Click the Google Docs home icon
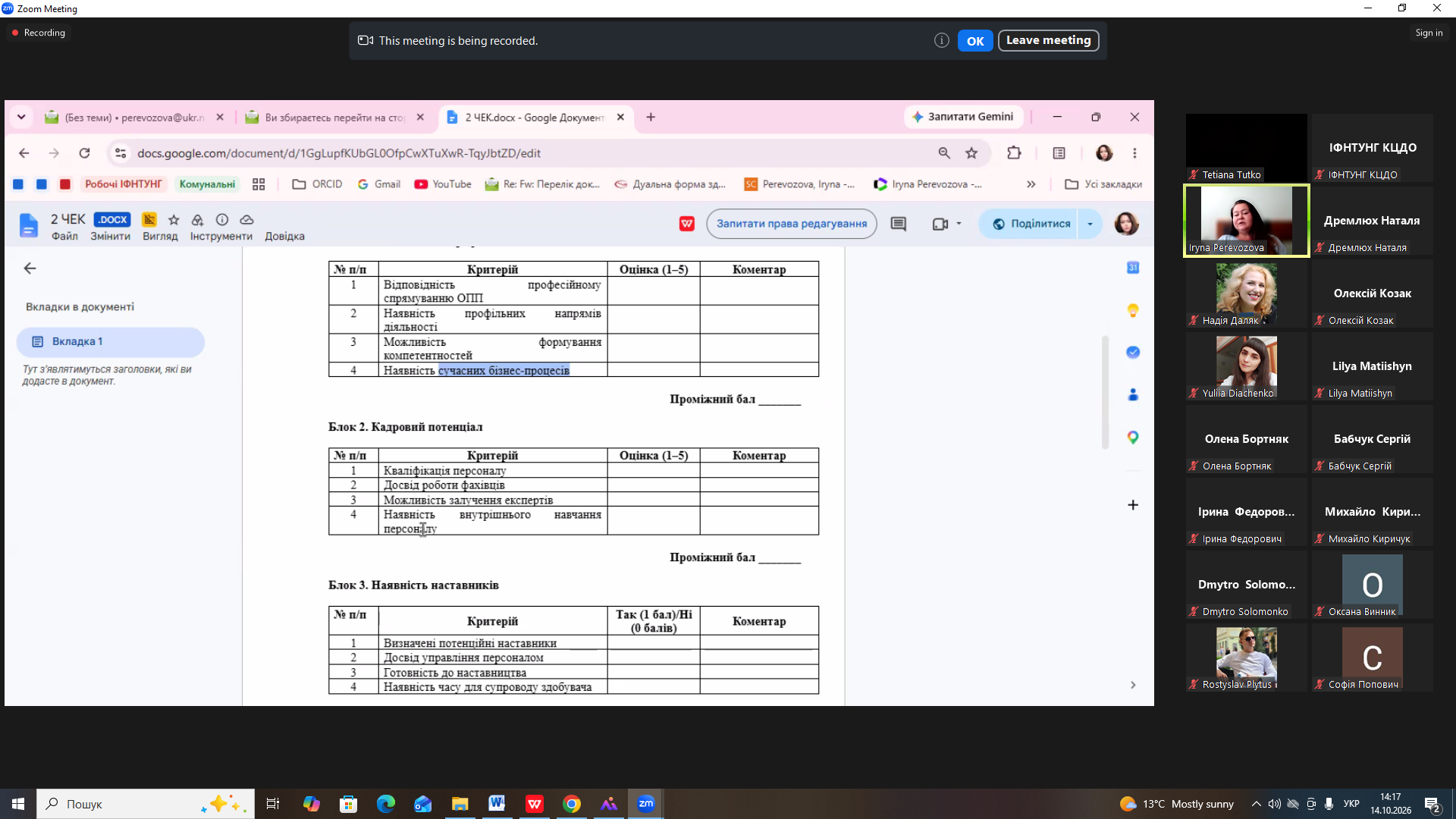 (28, 225)
